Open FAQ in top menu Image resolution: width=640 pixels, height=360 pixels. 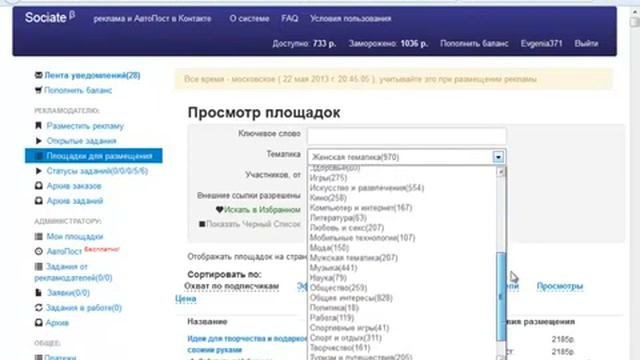tap(289, 18)
